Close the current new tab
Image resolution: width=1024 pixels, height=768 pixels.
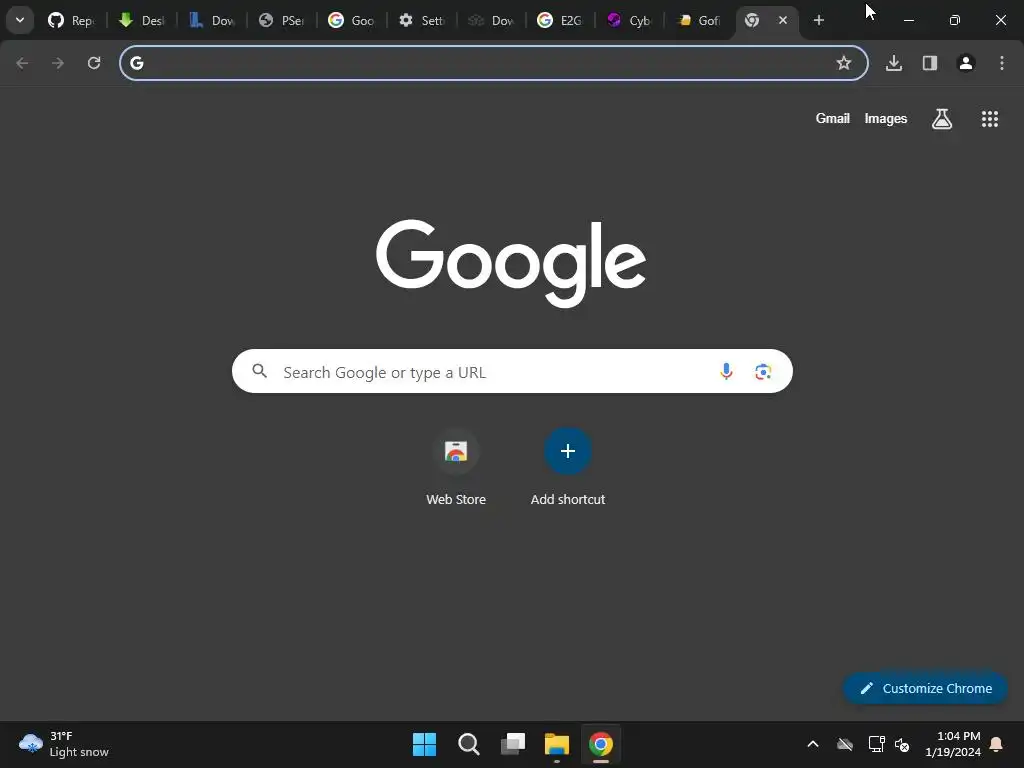click(x=782, y=20)
